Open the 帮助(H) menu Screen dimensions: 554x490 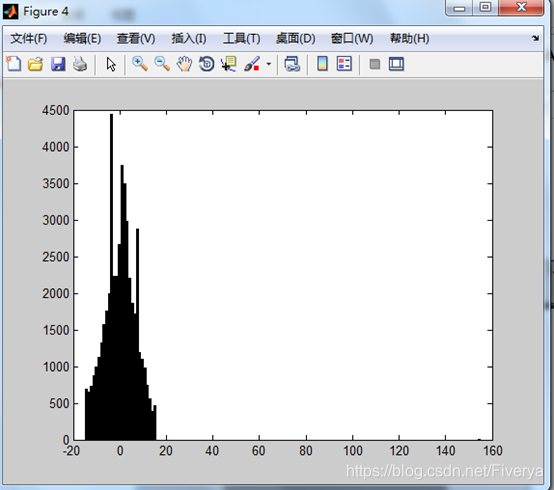coord(409,39)
